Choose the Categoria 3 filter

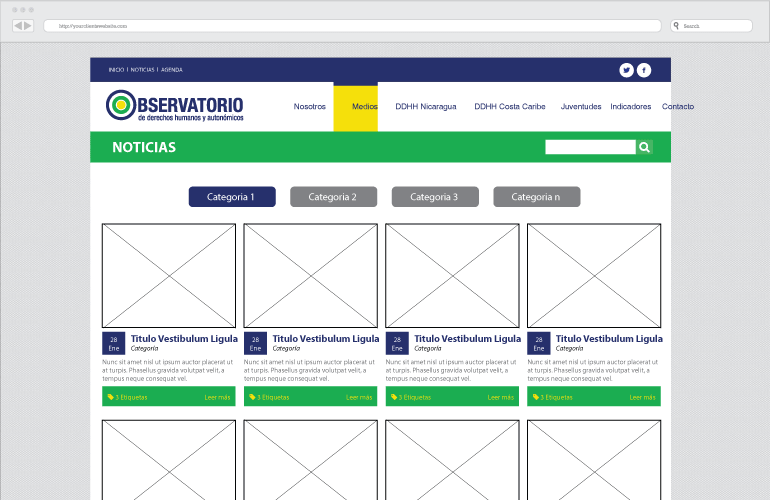click(435, 197)
